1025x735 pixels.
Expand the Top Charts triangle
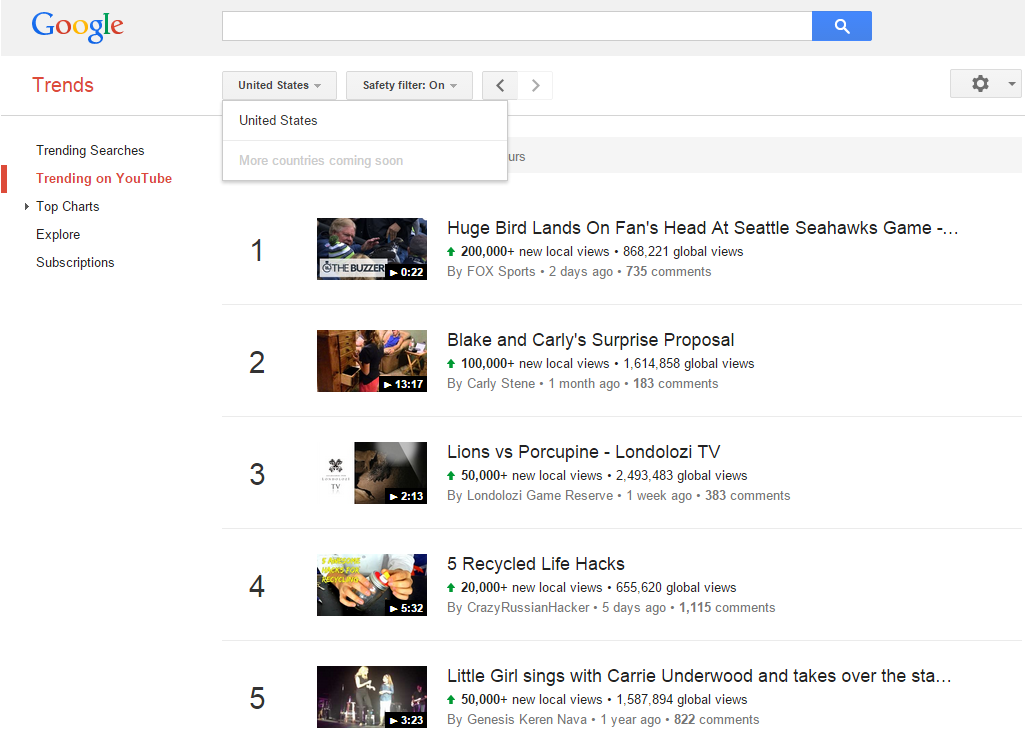coord(27,207)
